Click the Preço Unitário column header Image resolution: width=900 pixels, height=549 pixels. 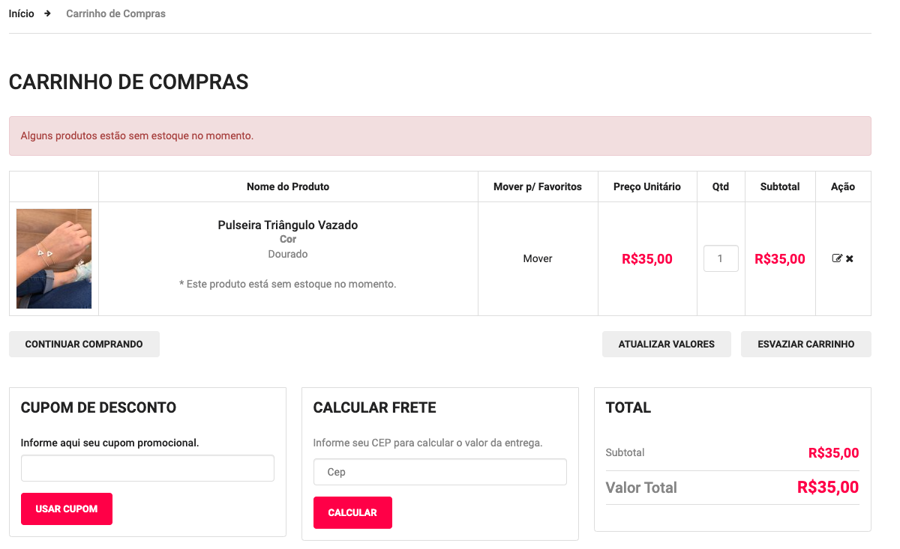pyautogui.click(x=646, y=187)
